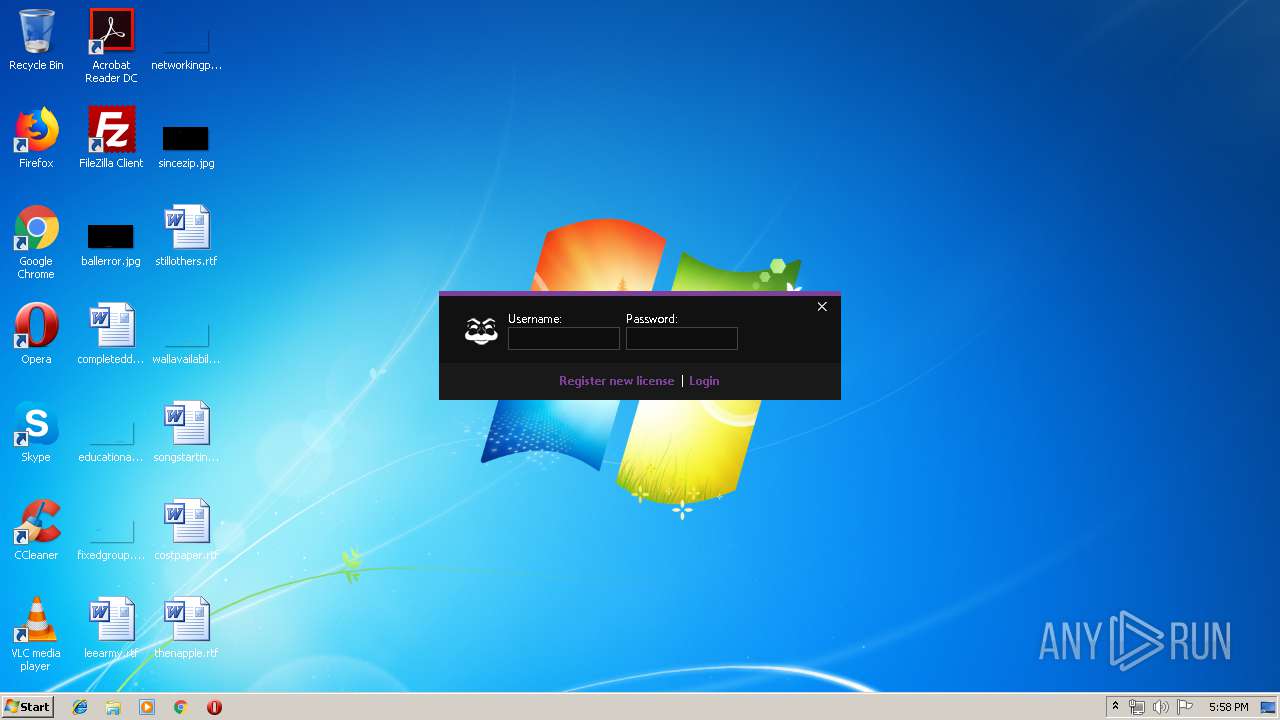
Task: Show hidden tray icons arrow
Action: [1115, 707]
